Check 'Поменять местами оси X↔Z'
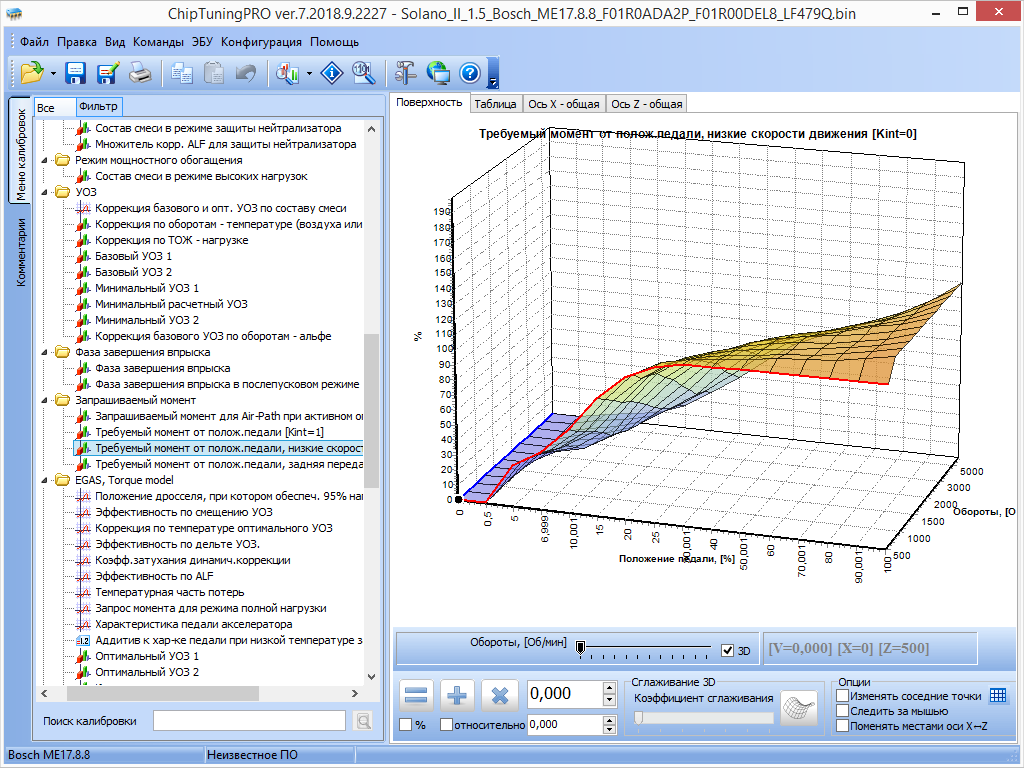Image resolution: width=1024 pixels, height=768 pixels. (x=843, y=726)
